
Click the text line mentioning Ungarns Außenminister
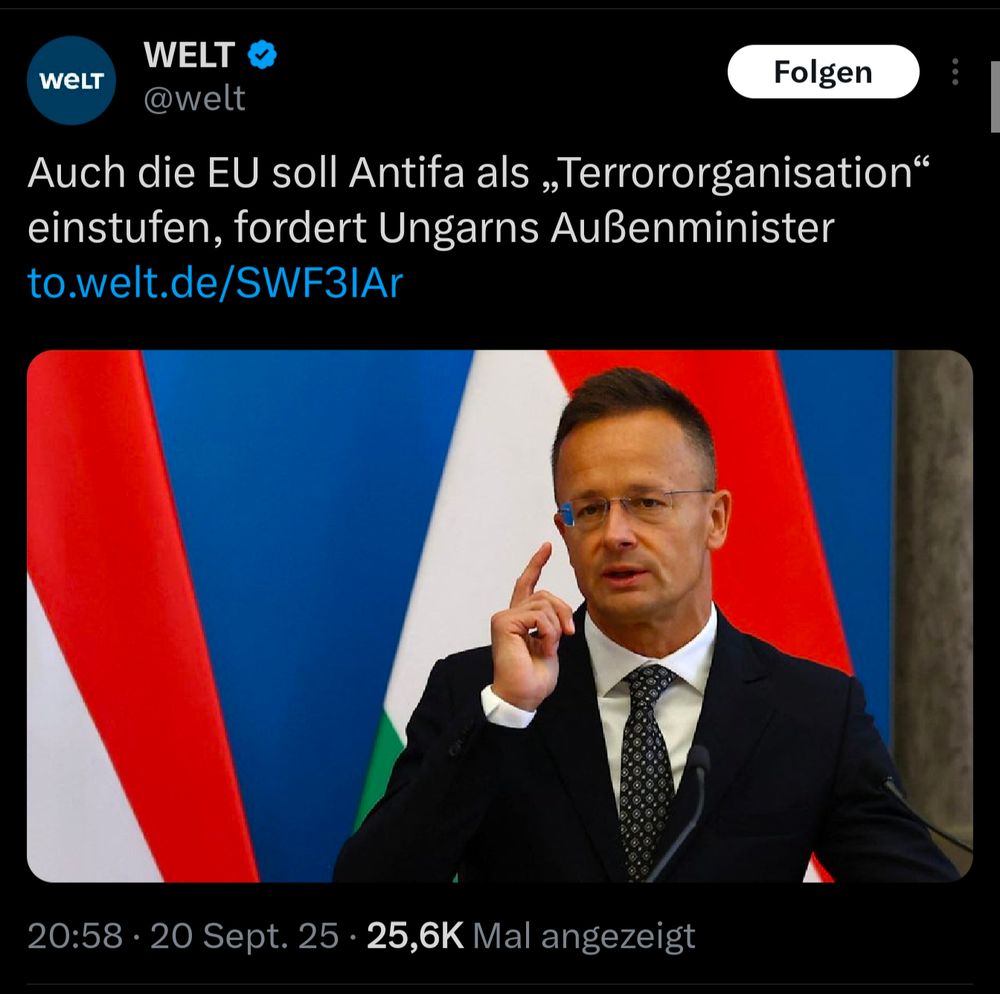tap(430, 228)
